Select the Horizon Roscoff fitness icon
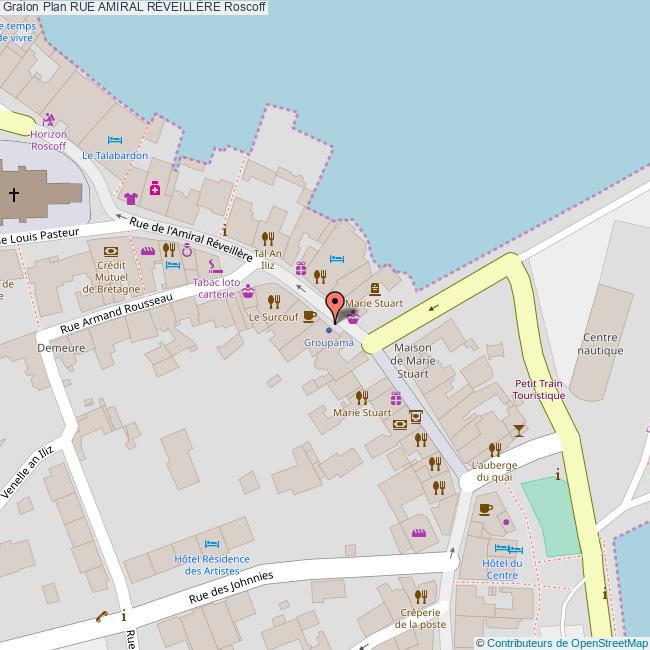Viewport: 650px width, 650px height. click(48, 120)
